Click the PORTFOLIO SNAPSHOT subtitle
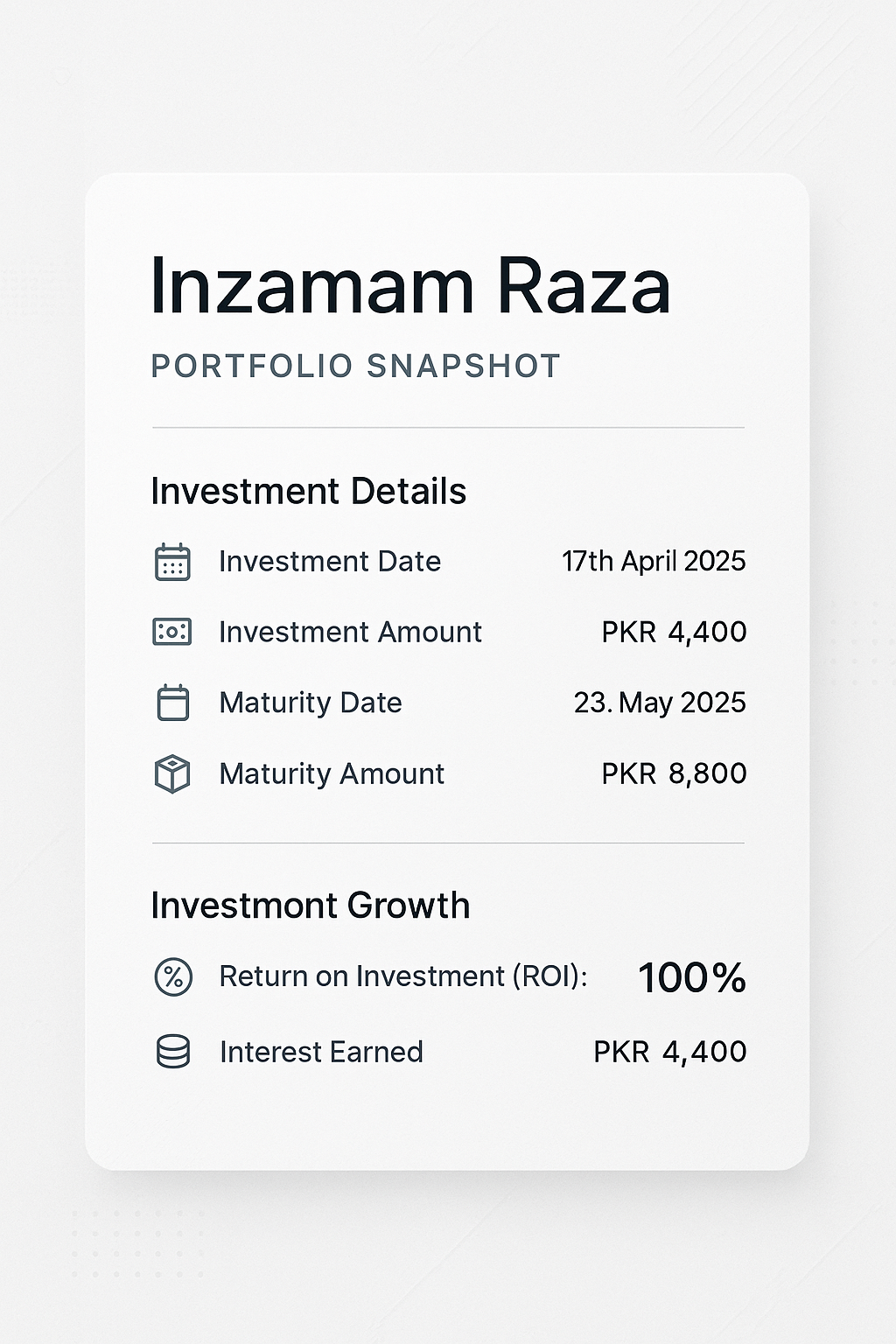The width and height of the screenshot is (896, 1344). click(355, 366)
